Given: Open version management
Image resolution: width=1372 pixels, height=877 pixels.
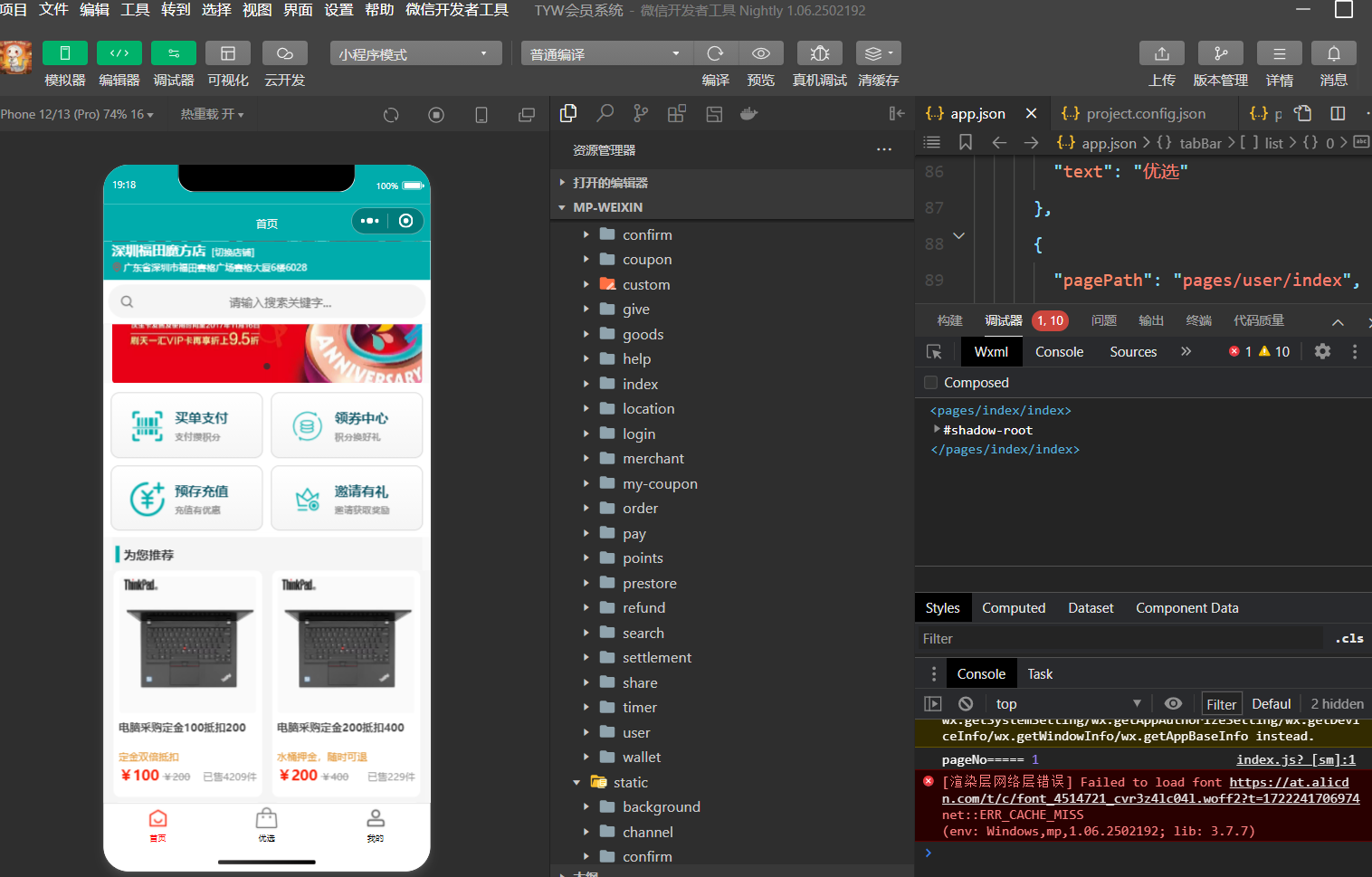Looking at the screenshot, I should tap(1221, 53).
